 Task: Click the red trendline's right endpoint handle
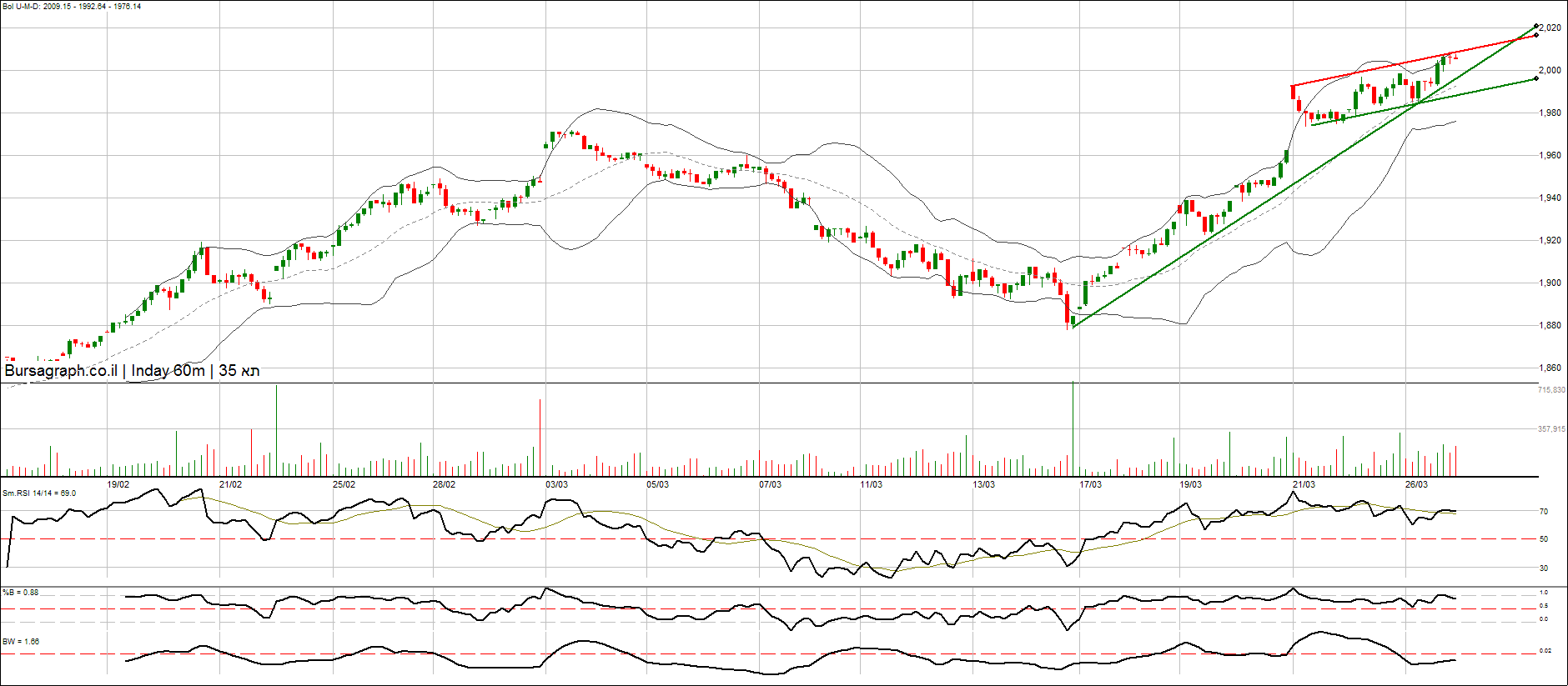(x=1536, y=35)
